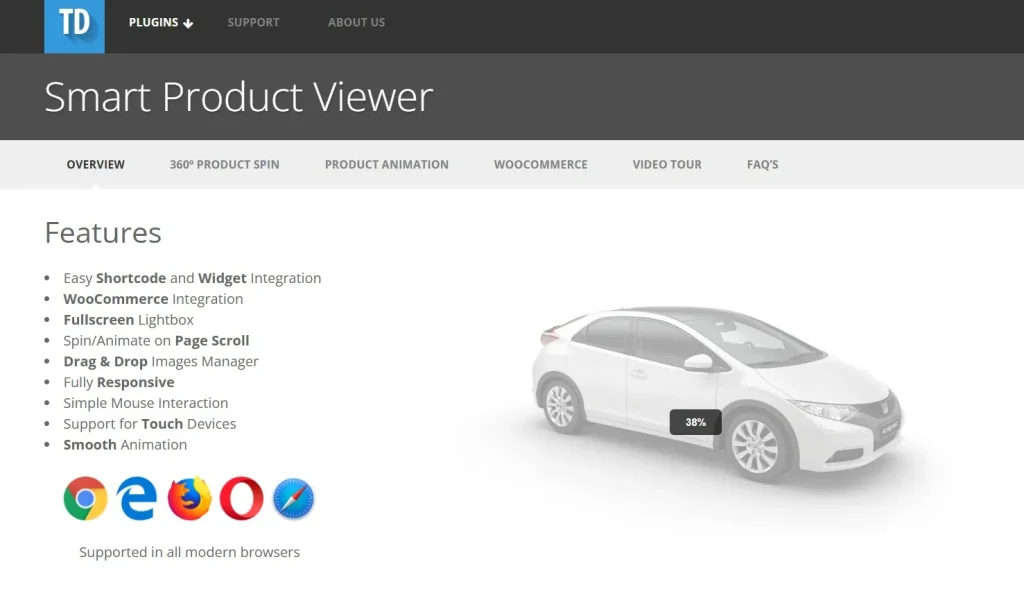Viewport: 1024px width, 589px height.
Task: Open the Support page
Action: pyautogui.click(x=253, y=22)
